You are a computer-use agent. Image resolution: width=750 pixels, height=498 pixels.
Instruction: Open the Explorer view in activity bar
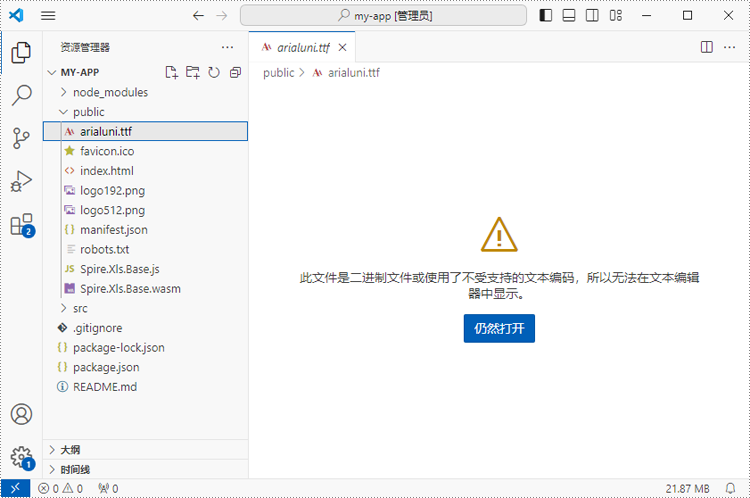click(x=21, y=52)
